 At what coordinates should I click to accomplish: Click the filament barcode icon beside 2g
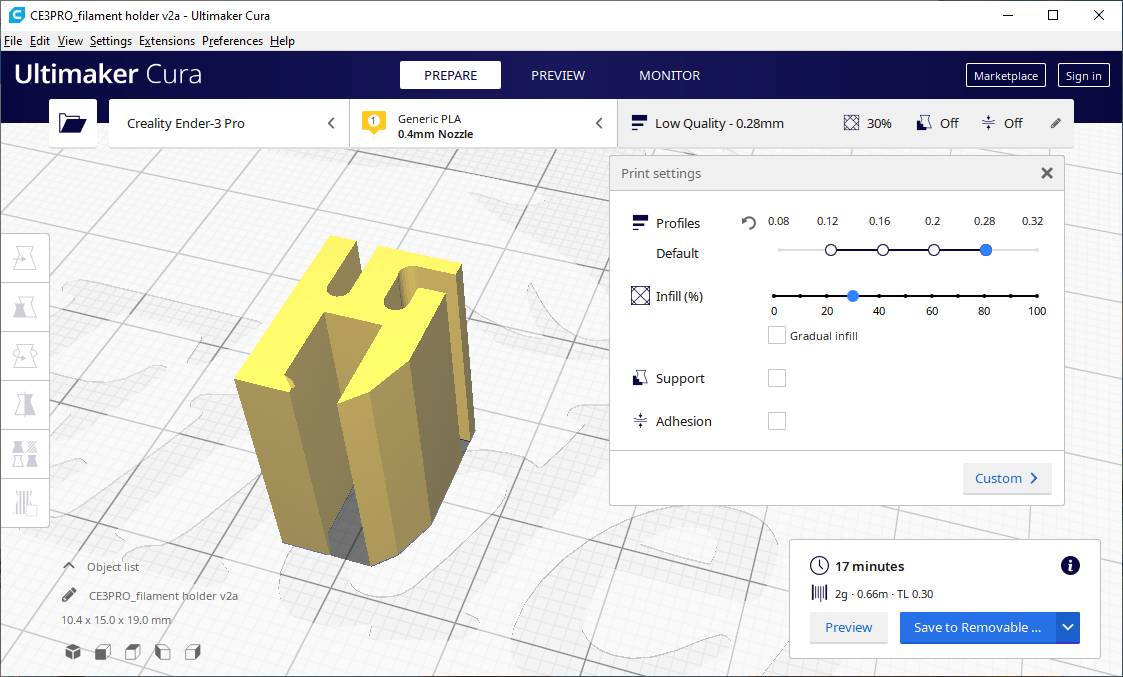click(x=819, y=593)
